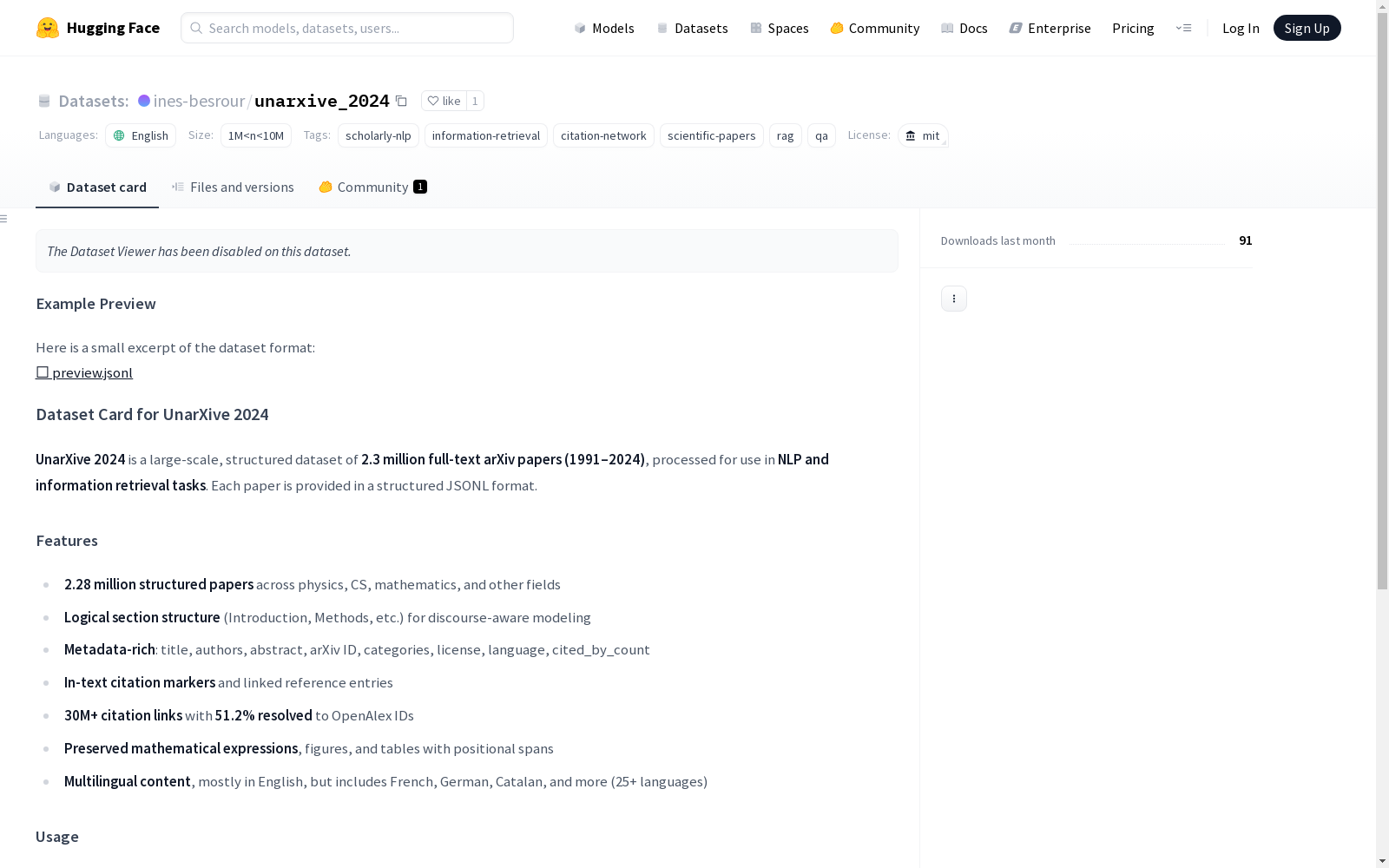Image resolution: width=1389 pixels, height=868 pixels.
Task: Go to Datasets in the top navigation
Action: (692, 28)
